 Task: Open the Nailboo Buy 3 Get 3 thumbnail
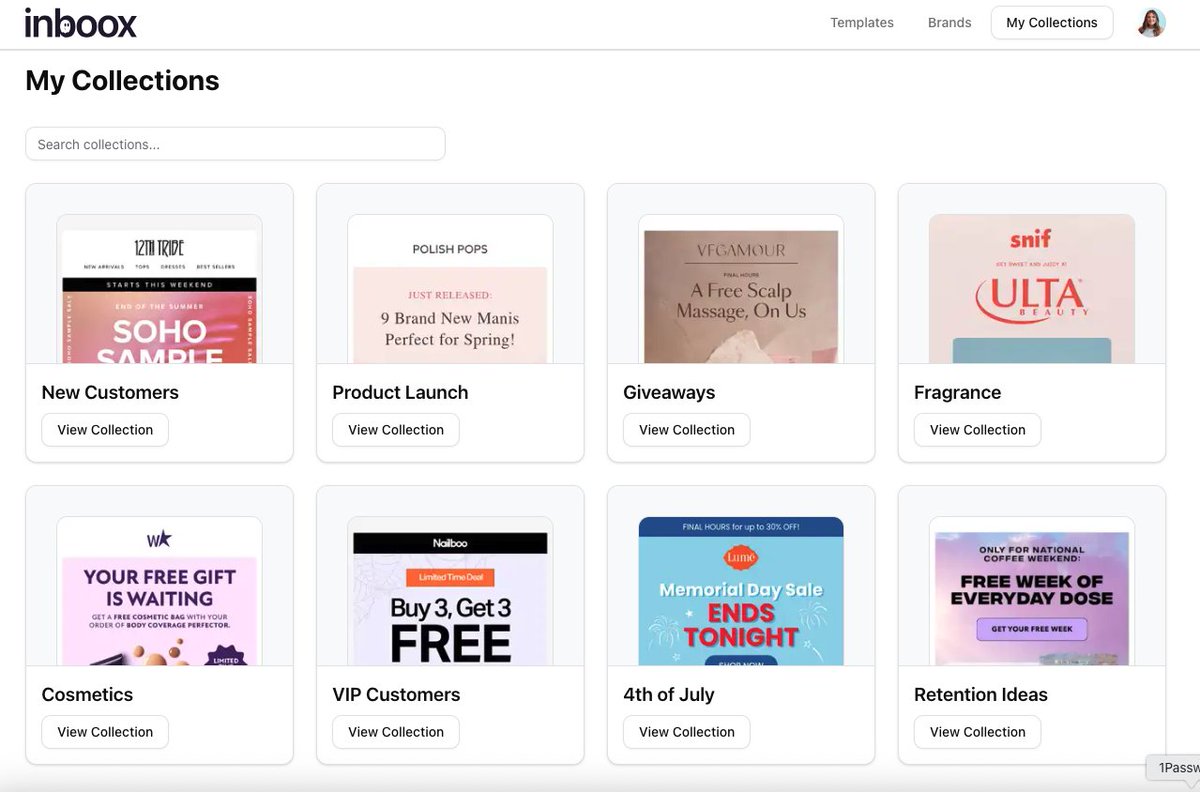point(450,591)
